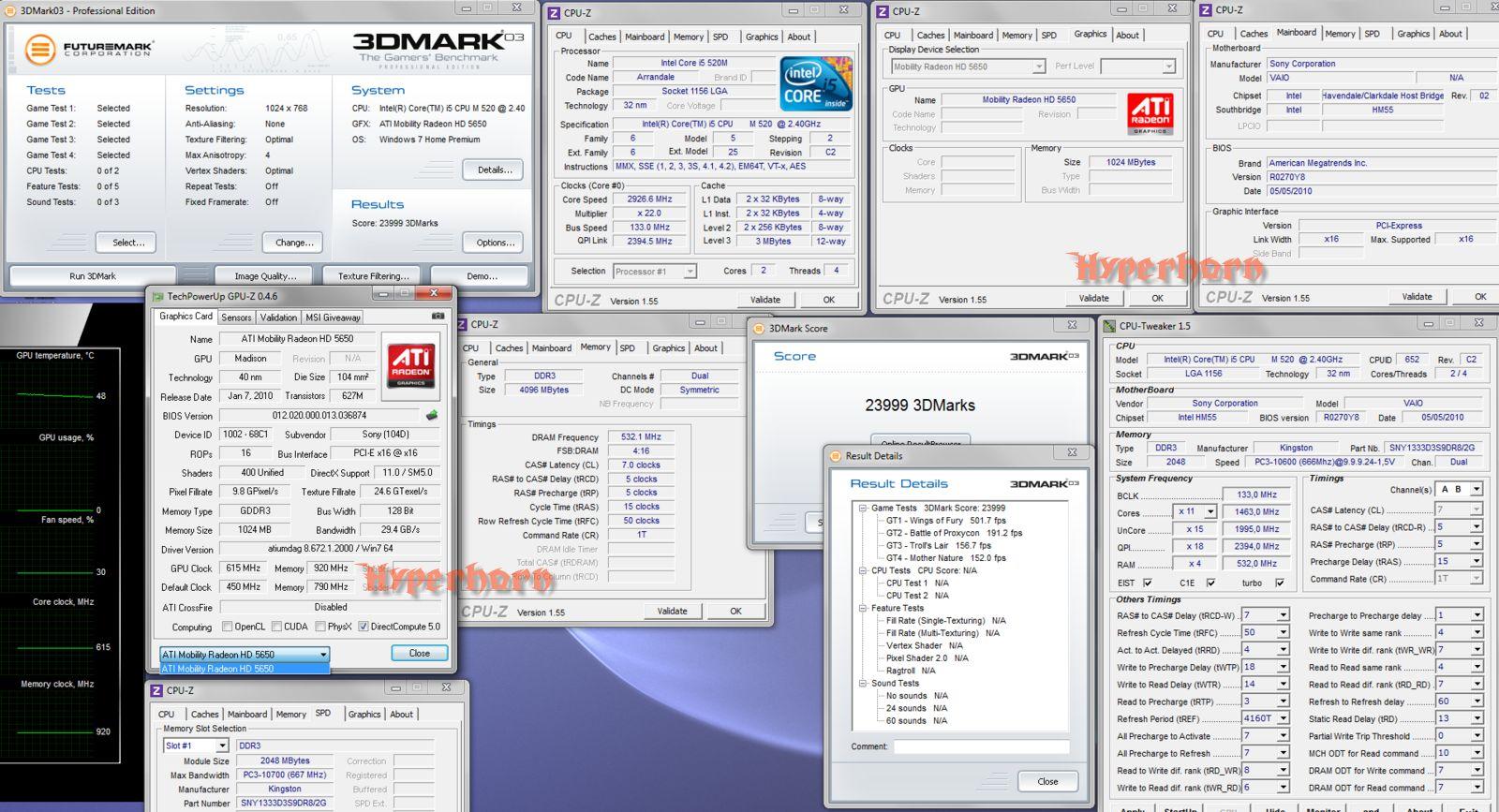1499x812 pixels.
Task: Click OK in the CPU-Z Graphics window
Action: pos(1157,298)
